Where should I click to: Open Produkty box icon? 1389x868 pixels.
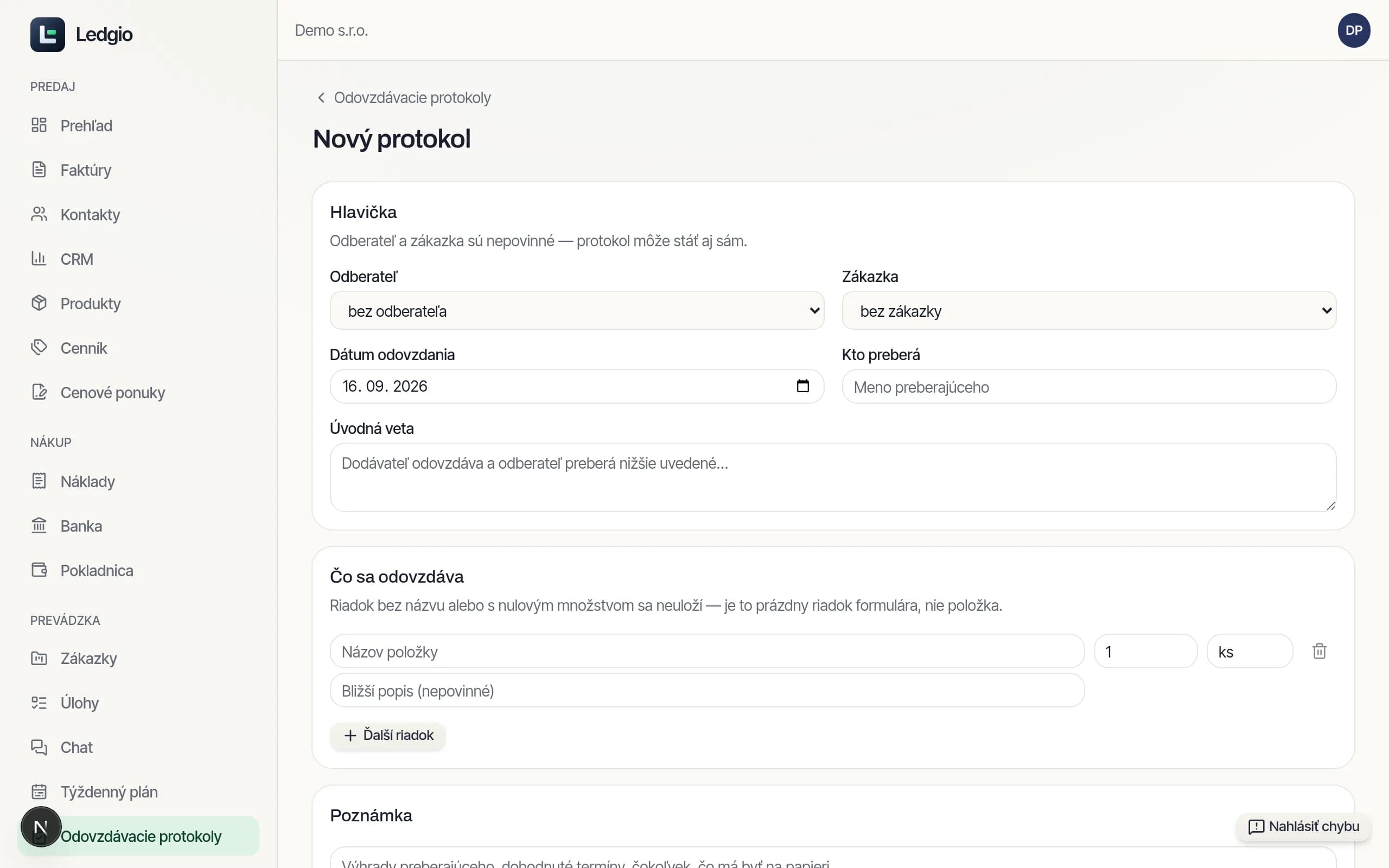[39, 303]
